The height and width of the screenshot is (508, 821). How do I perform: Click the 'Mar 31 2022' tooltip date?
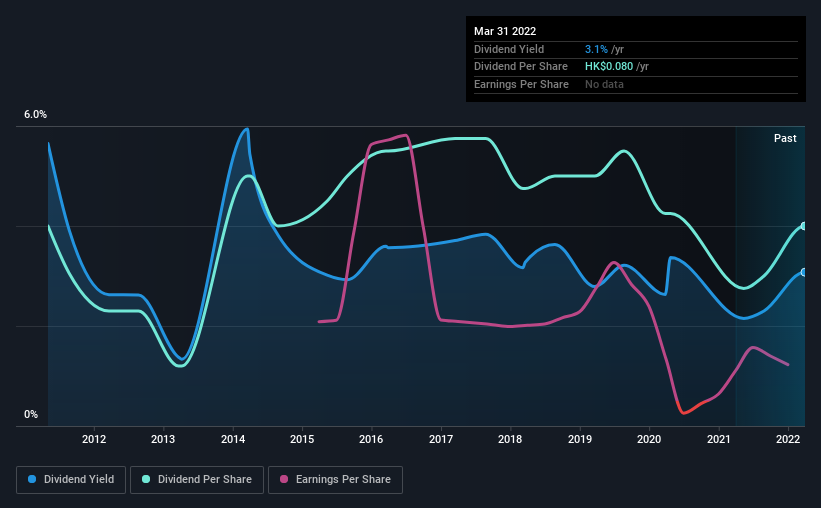pyautogui.click(x=505, y=31)
